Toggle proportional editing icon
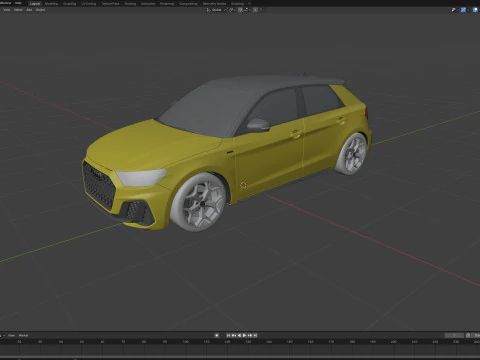Viewport: 480px width, 360px height. coord(255,10)
